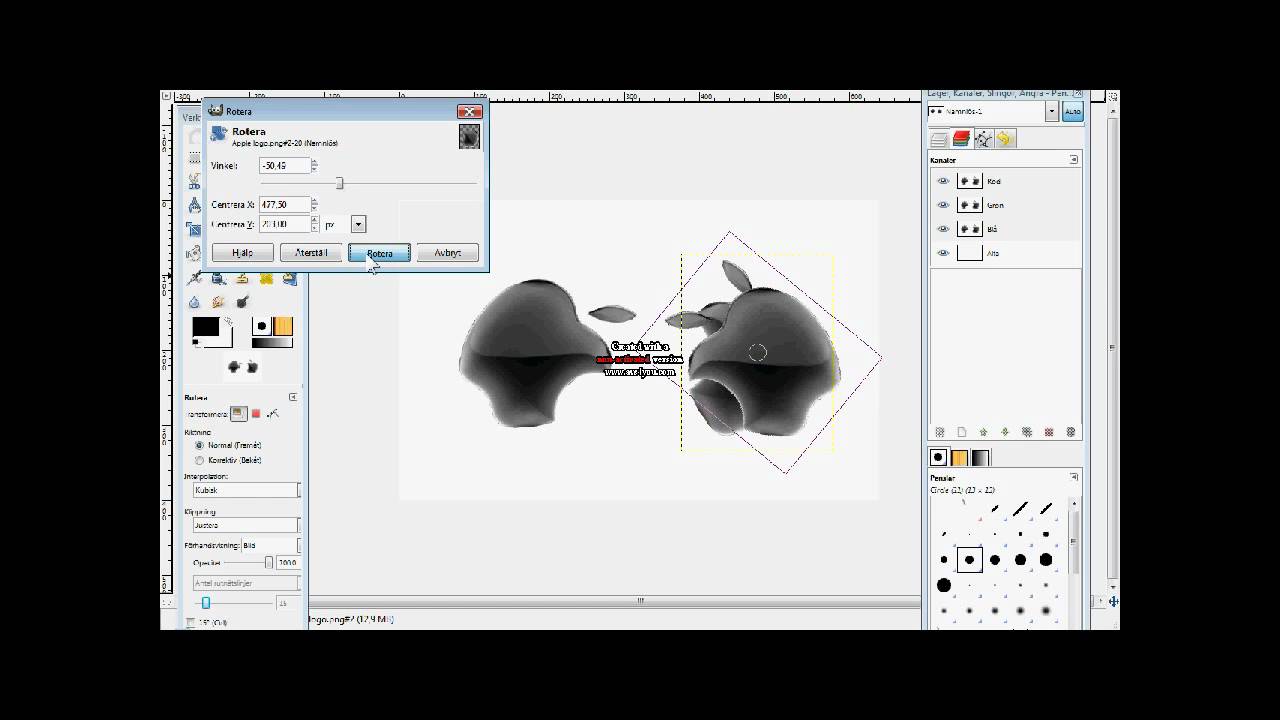Viewport: 1280px width, 720px height.
Task: Click the reset default colors icon
Action: pyautogui.click(x=196, y=342)
